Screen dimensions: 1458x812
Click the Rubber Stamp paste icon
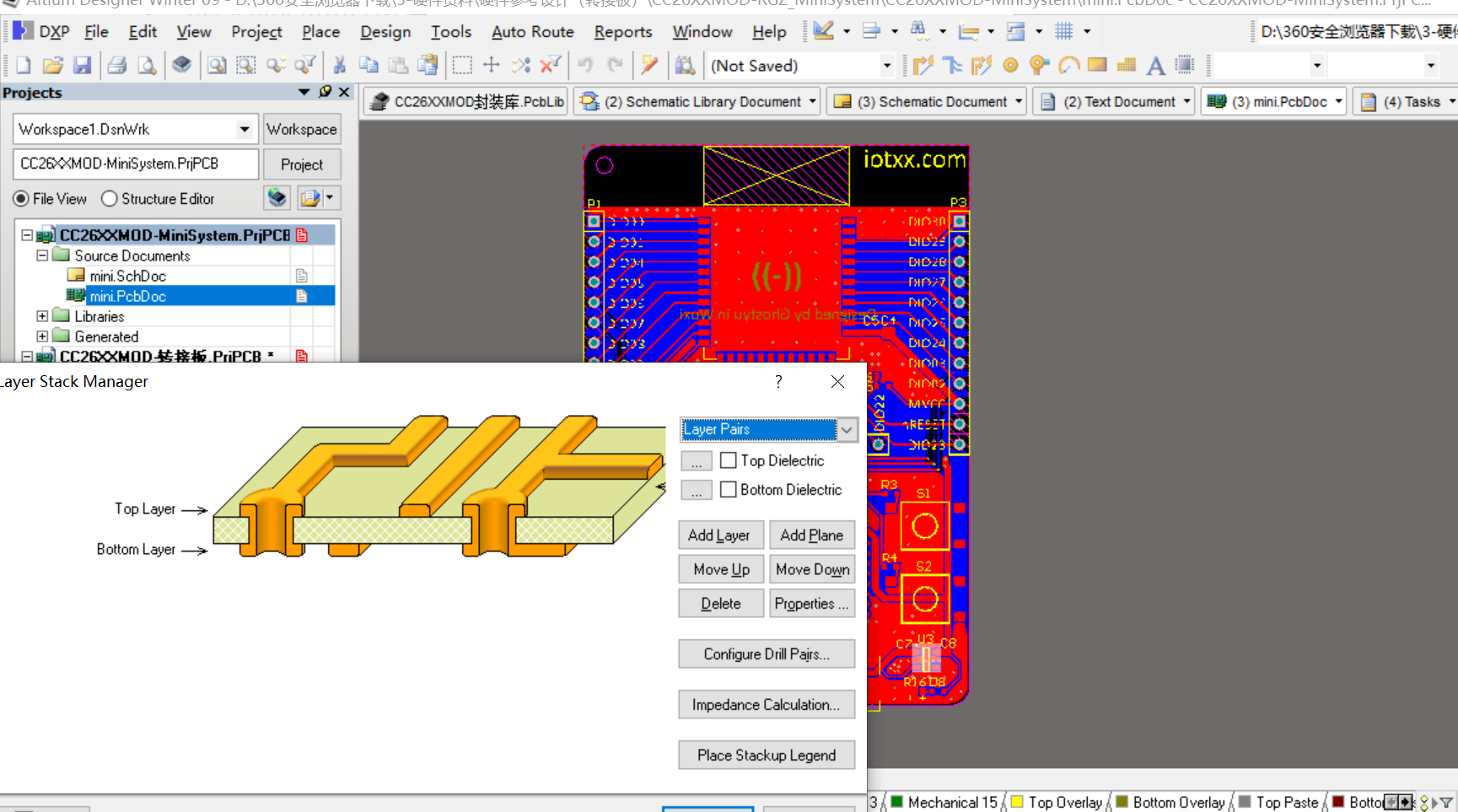428,65
